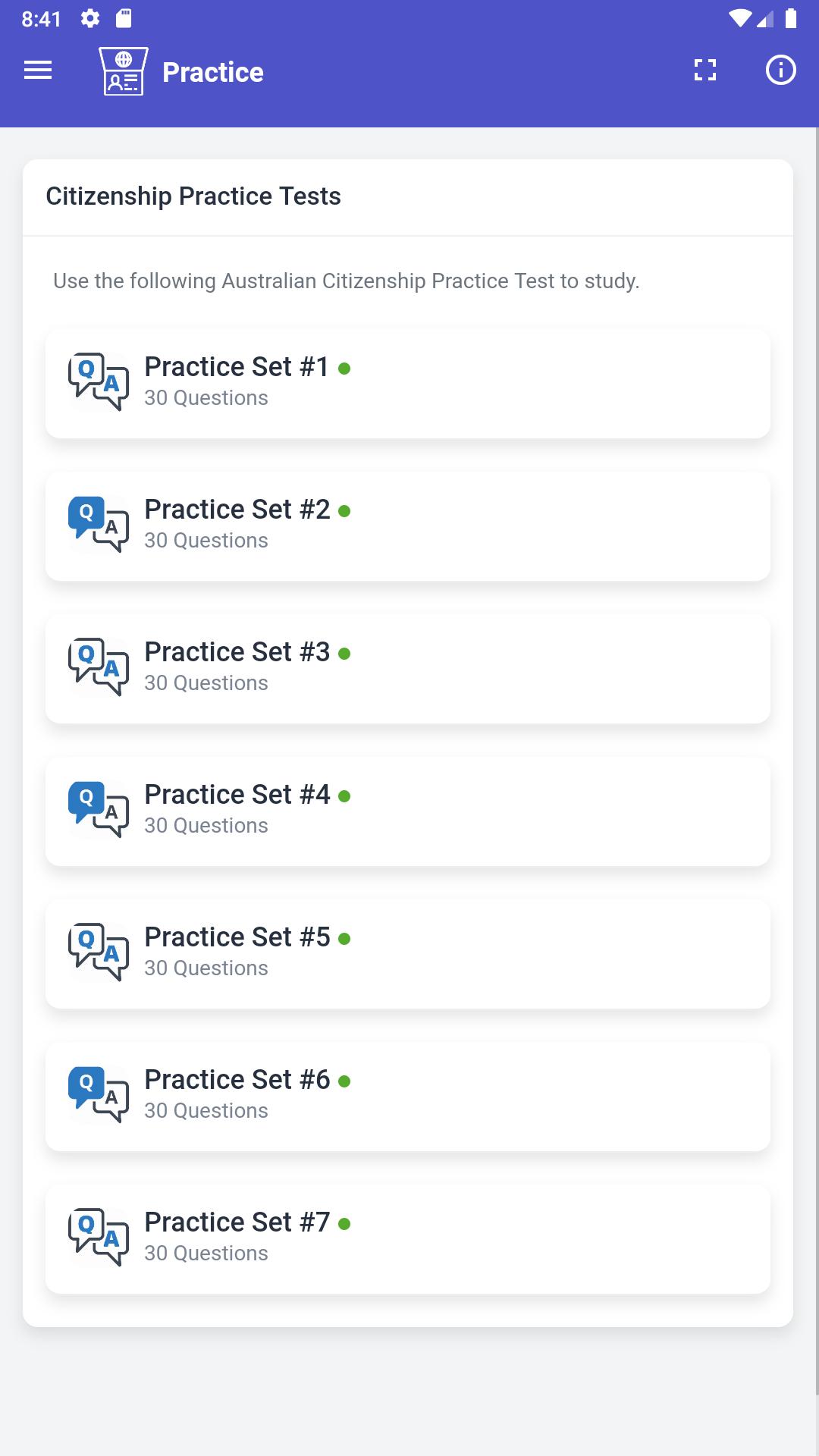Screen dimensions: 819x1456
Task: Select Practice Set #5 title
Action: point(237,937)
